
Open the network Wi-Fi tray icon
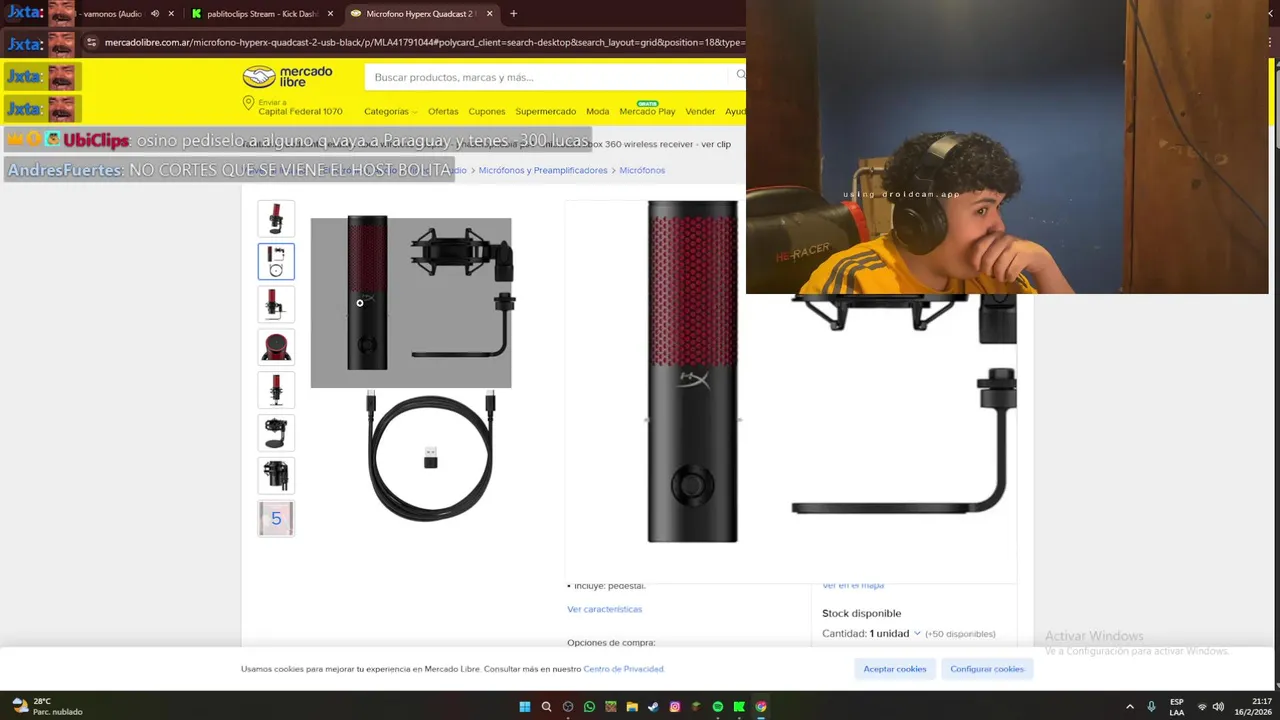click(1202, 707)
